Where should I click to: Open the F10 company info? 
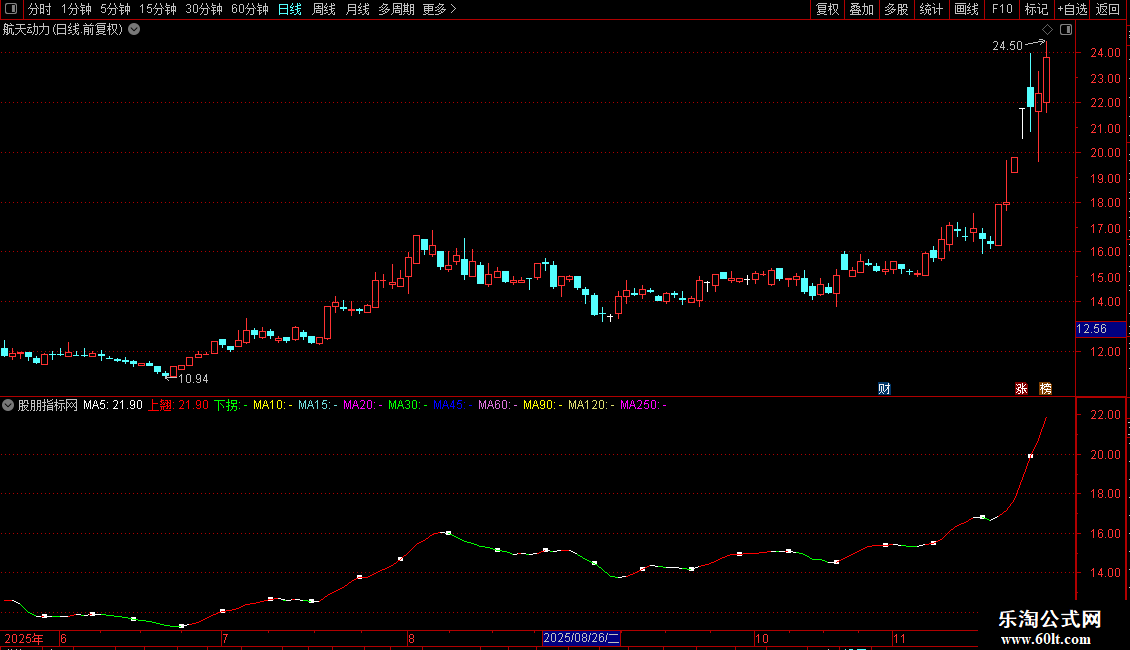click(1002, 9)
